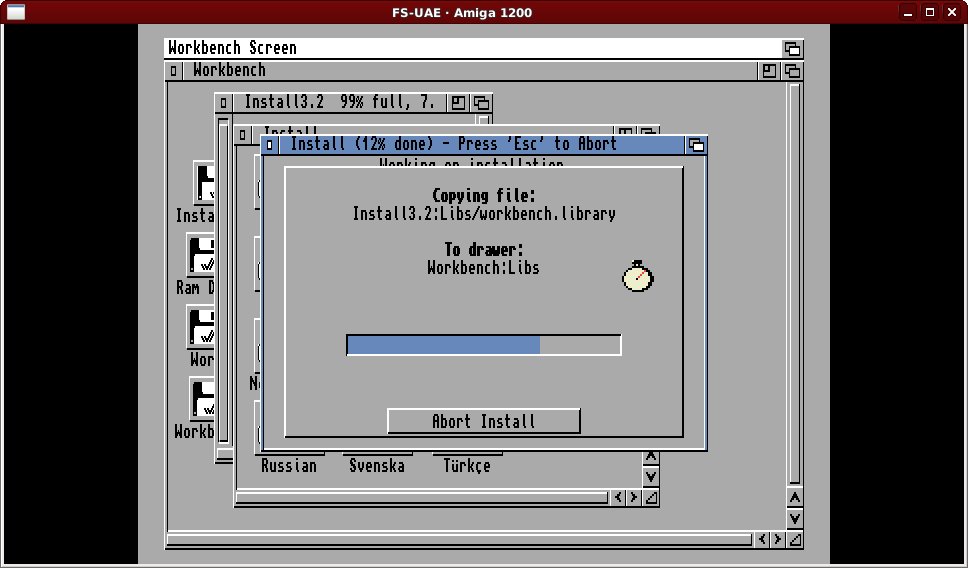Select the bottom Workbench disk icon

click(202, 399)
